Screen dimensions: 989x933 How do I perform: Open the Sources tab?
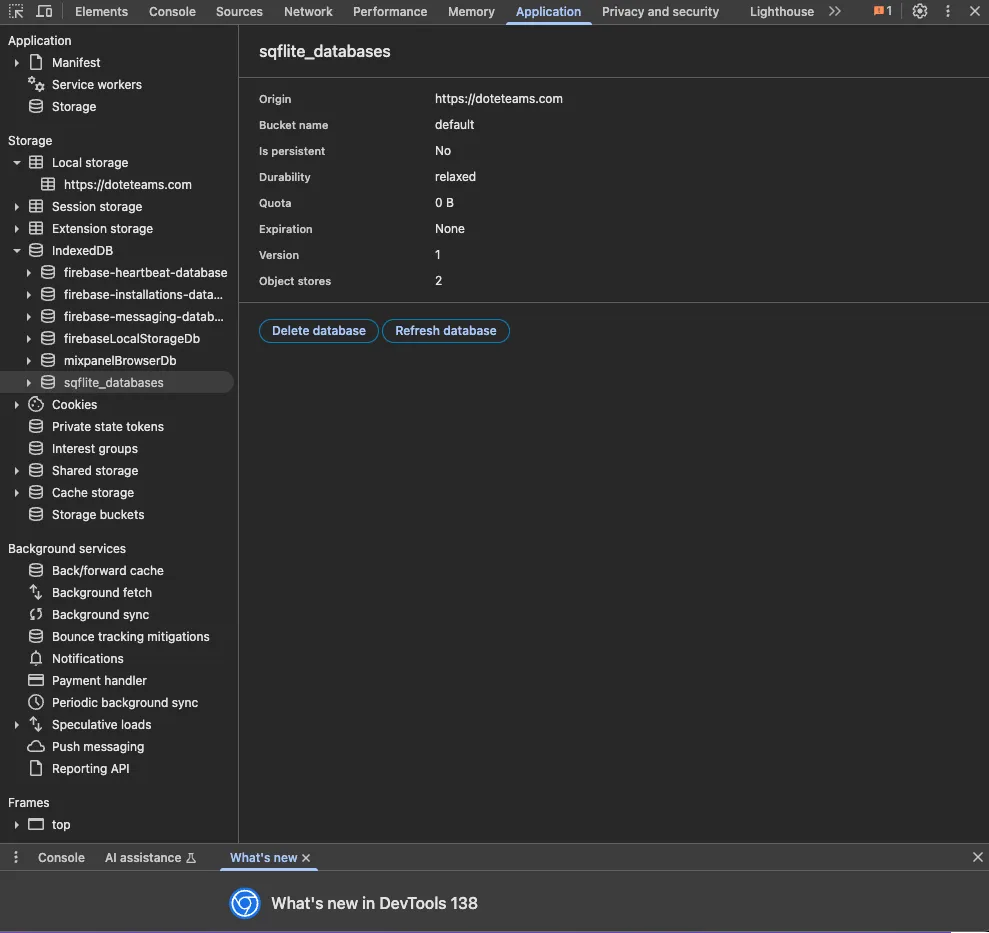[x=239, y=11]
